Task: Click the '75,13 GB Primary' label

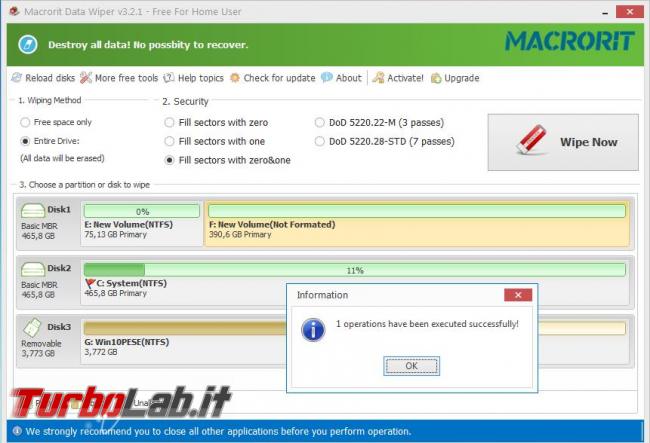Action: [116, 235]
